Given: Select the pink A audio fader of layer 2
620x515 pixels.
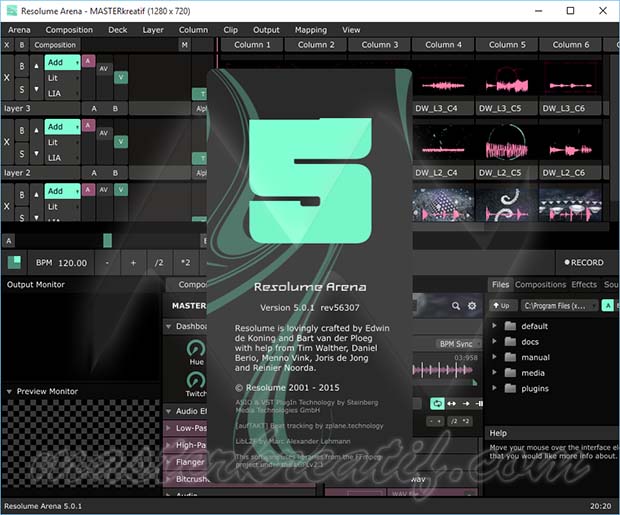Looking at the screenshot, I should click(88, 125).
